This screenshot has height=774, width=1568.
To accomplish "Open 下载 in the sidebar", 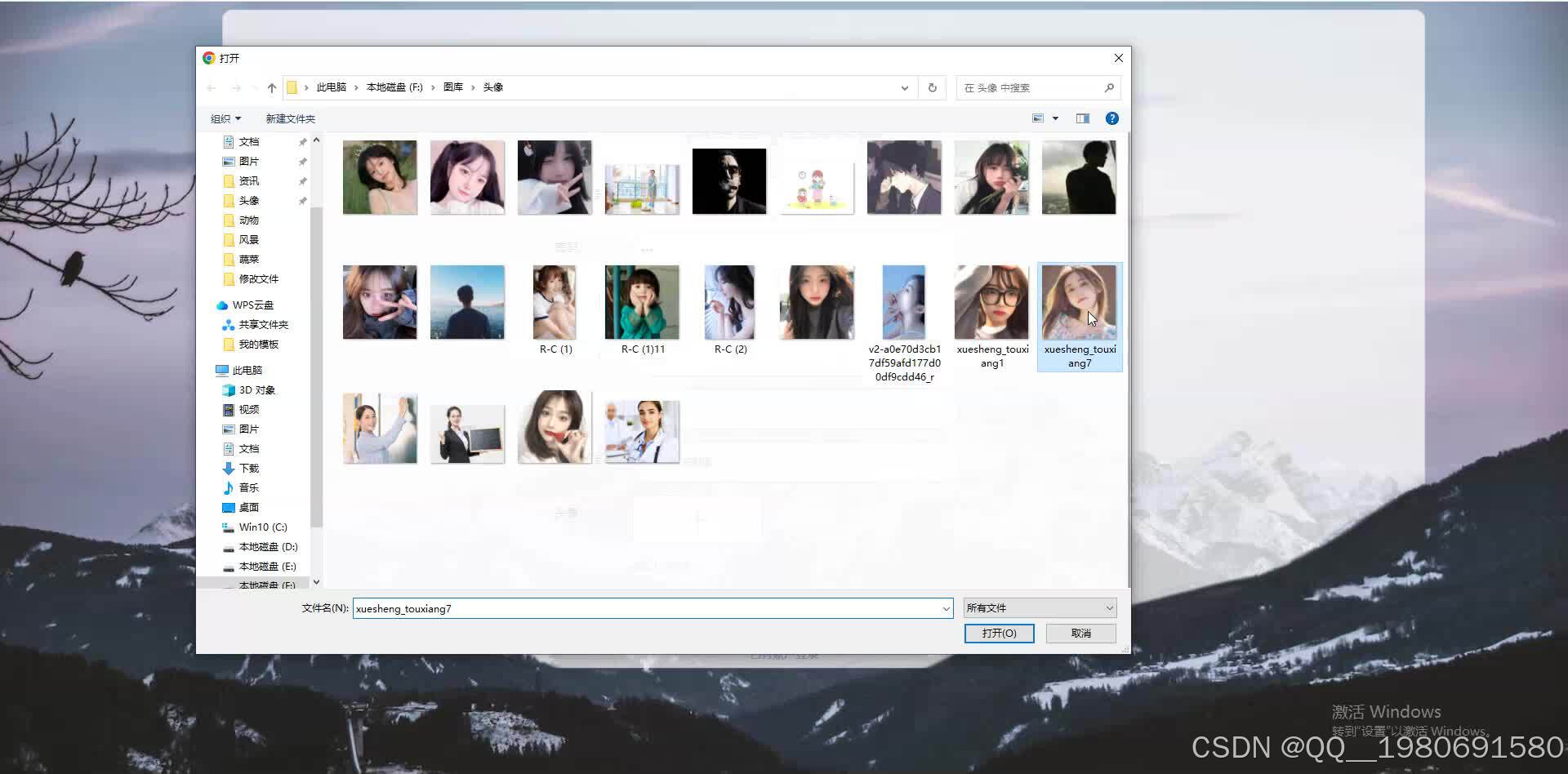I will pyautogui.click(x=248, y=469).
